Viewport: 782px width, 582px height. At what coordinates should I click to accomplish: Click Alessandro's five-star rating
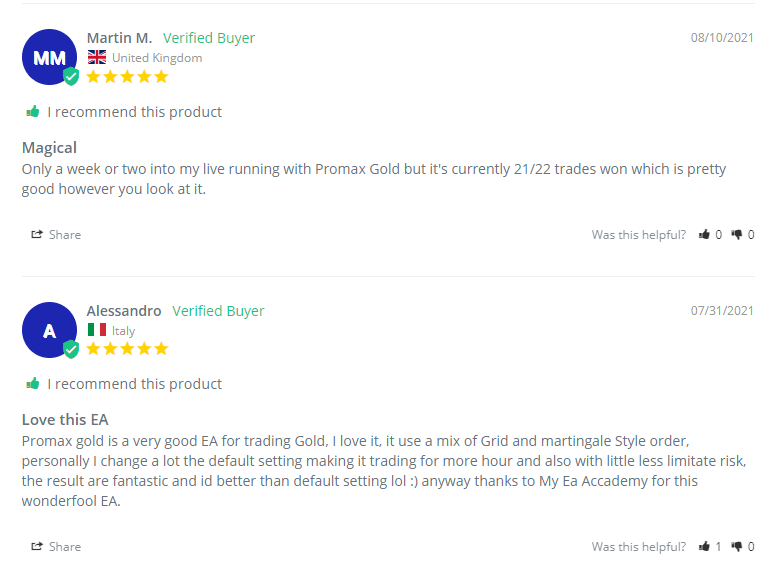click(x=127, y=349)
